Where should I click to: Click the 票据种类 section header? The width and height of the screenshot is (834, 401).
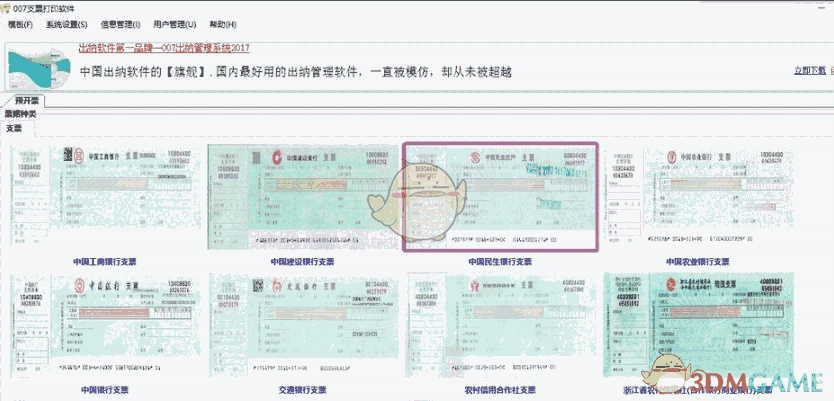tap(20, 114)
